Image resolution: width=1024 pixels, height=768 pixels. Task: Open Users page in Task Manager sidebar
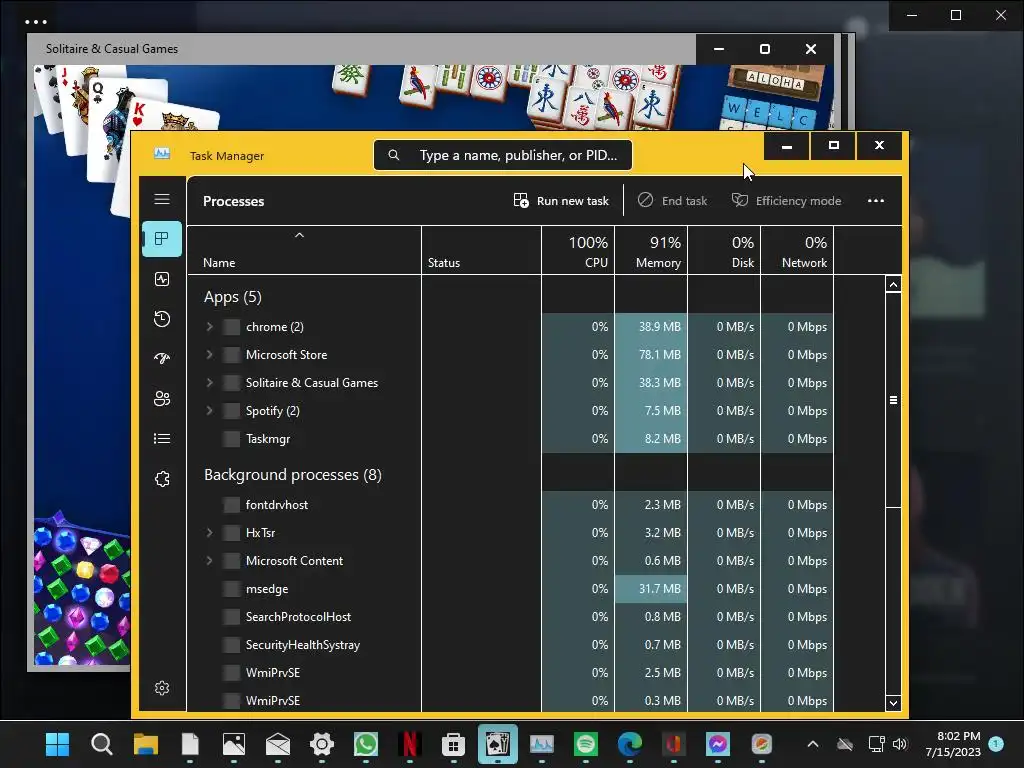tap(162, 398)
